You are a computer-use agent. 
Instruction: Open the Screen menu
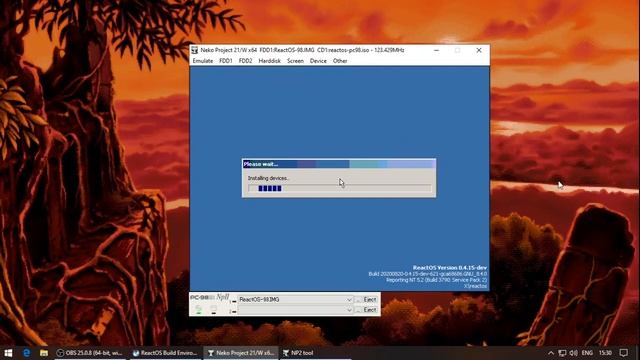(x=295, y=61)
